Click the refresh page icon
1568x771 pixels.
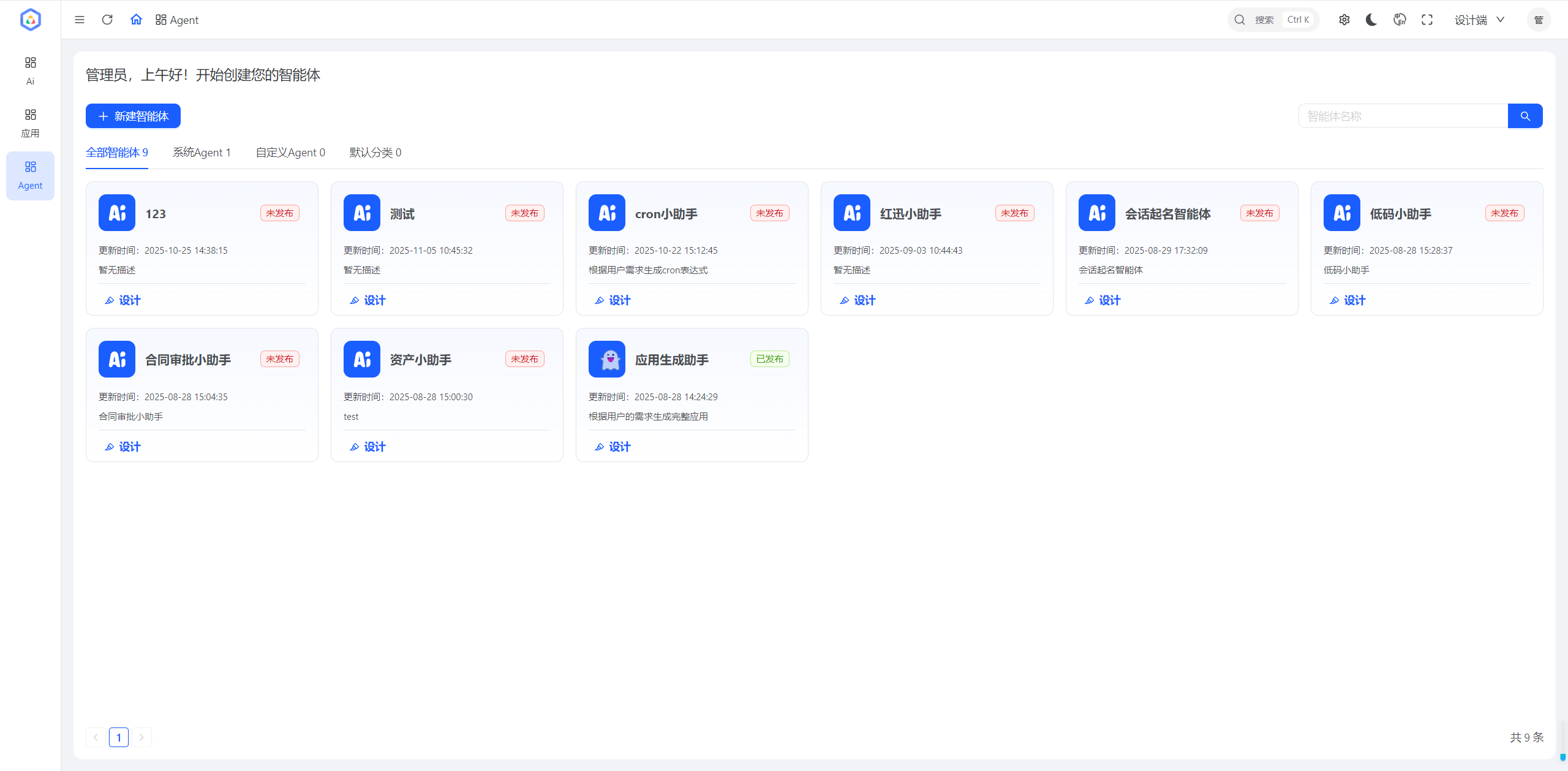coord(107,20)
